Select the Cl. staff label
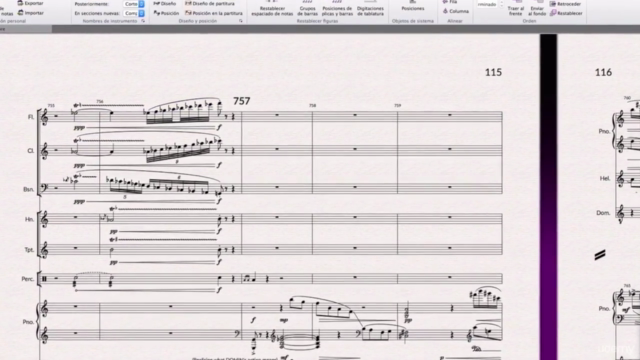The height and width of the screenshot is (360, 640). [31, 151]
